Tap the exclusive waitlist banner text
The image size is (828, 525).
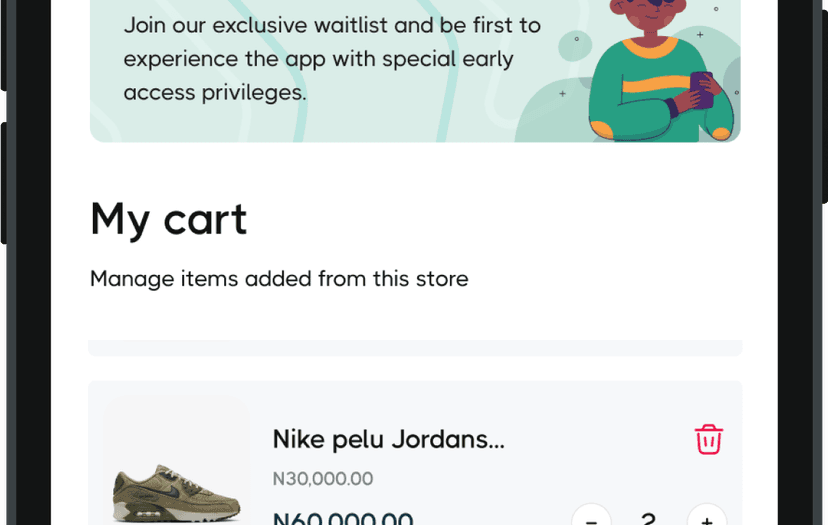coord(332,59)
